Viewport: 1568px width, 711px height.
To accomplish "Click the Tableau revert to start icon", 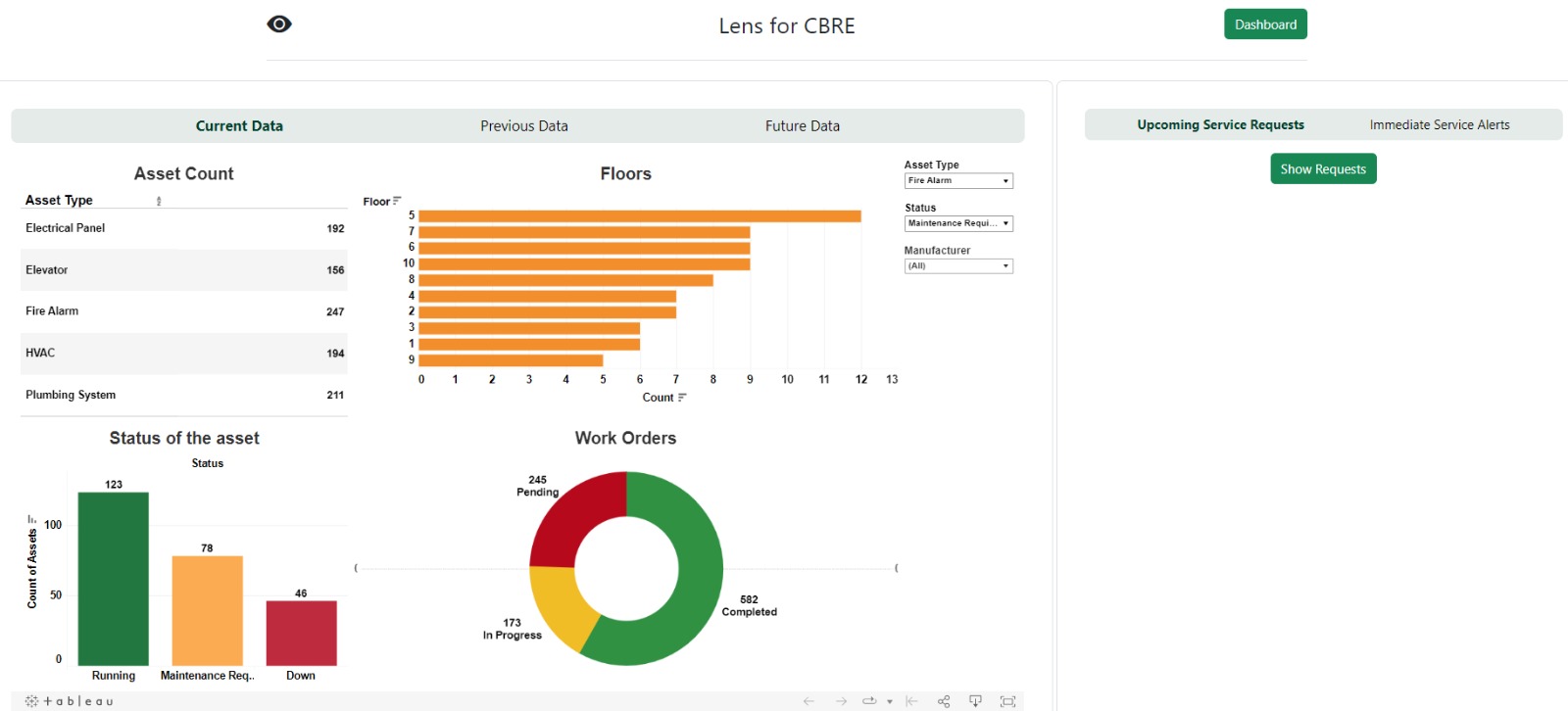I will pos(911,701).
